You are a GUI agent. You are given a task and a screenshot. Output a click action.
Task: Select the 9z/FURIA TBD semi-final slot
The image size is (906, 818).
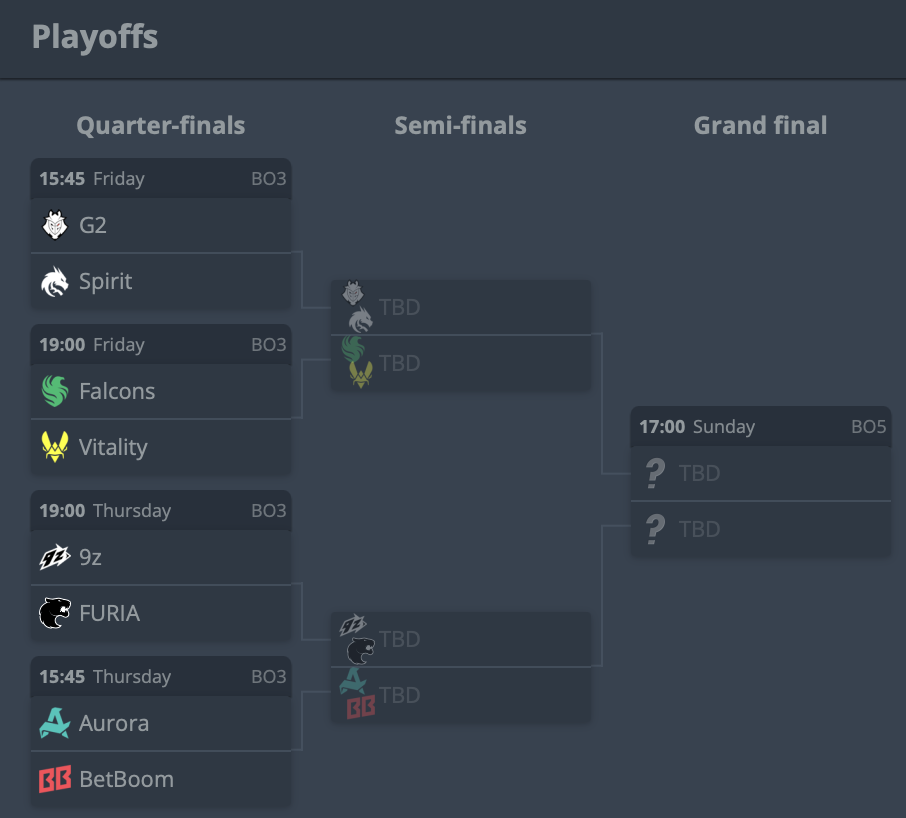point(461,639)
